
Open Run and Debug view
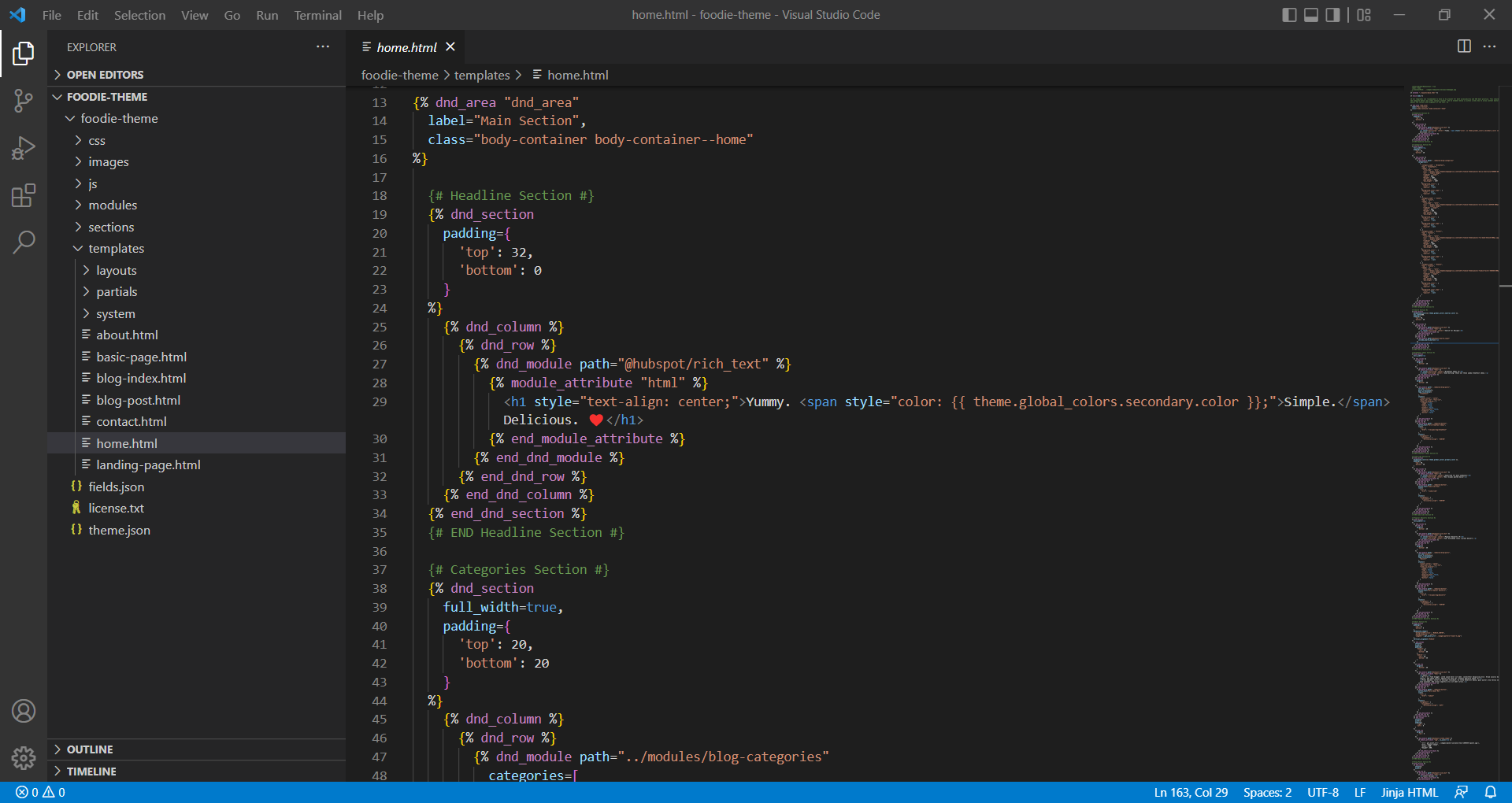24,148
